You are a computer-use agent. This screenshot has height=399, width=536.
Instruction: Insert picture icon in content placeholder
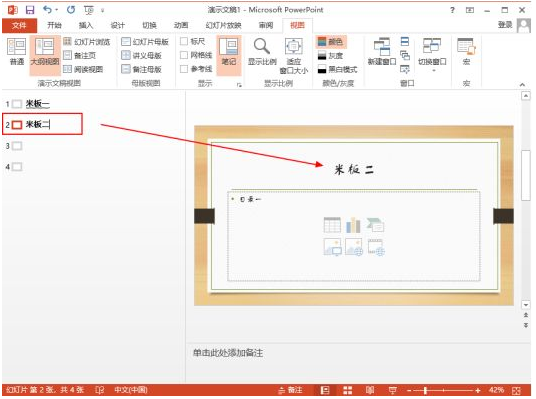pyautogui.click(x=332, y=247)
